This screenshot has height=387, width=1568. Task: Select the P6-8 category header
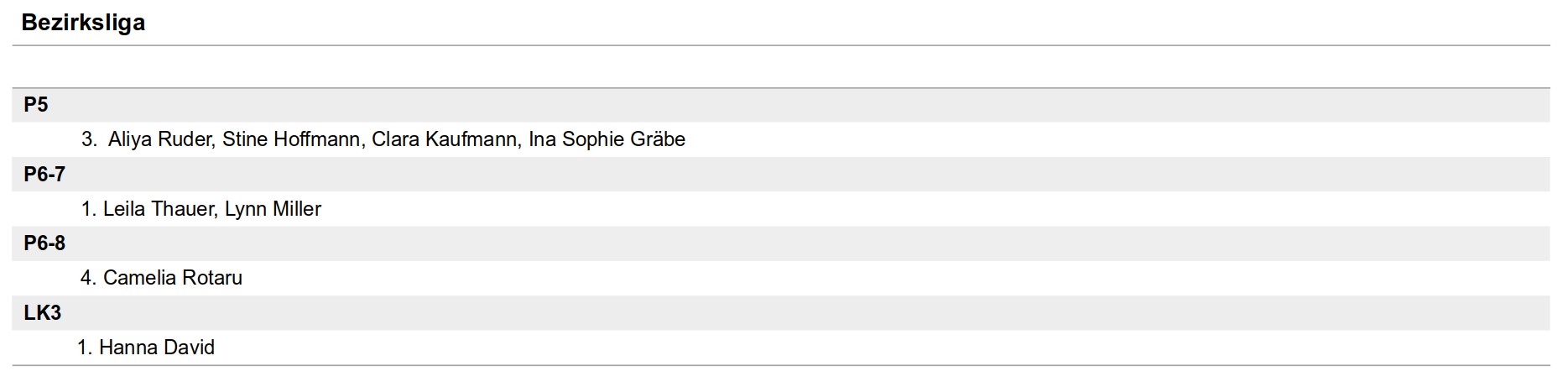(x=44, y=243)
